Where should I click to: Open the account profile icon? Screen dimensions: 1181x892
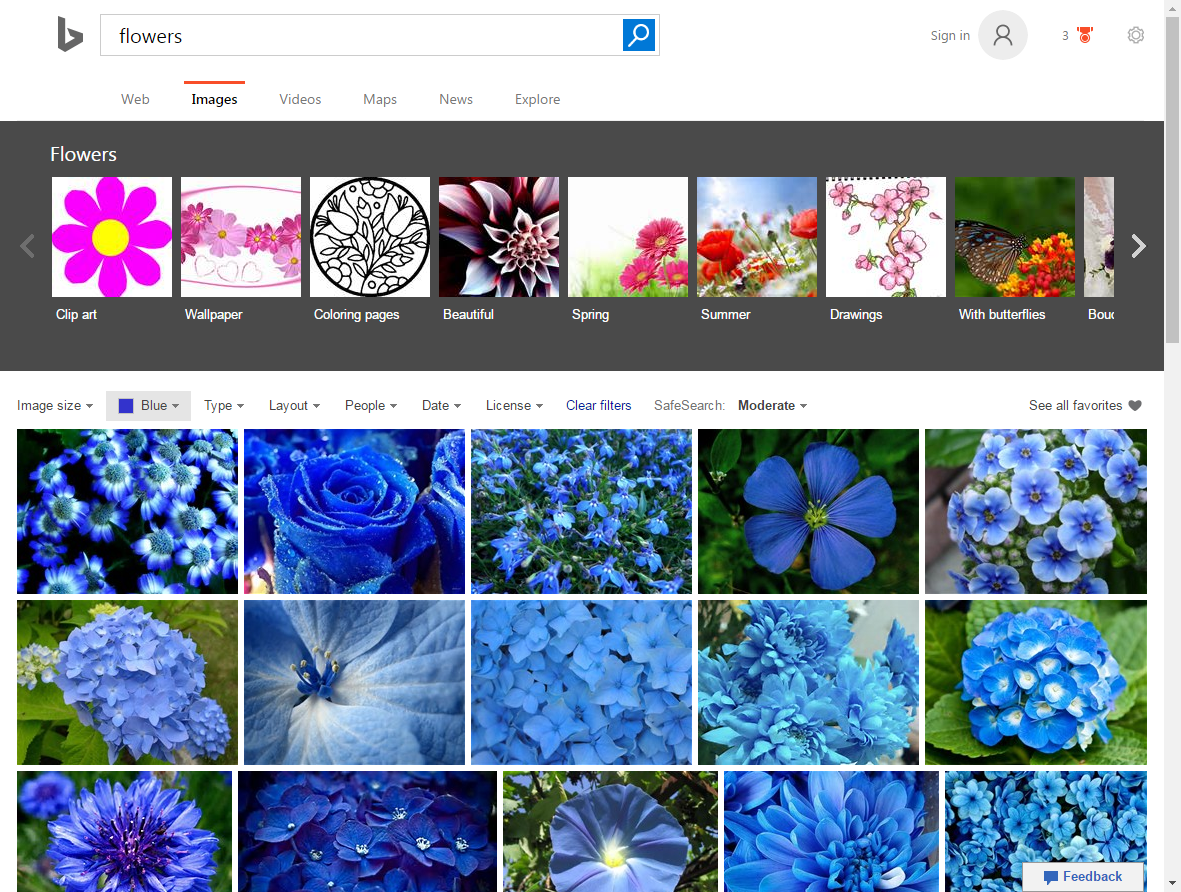click(x=1001, y=35)
